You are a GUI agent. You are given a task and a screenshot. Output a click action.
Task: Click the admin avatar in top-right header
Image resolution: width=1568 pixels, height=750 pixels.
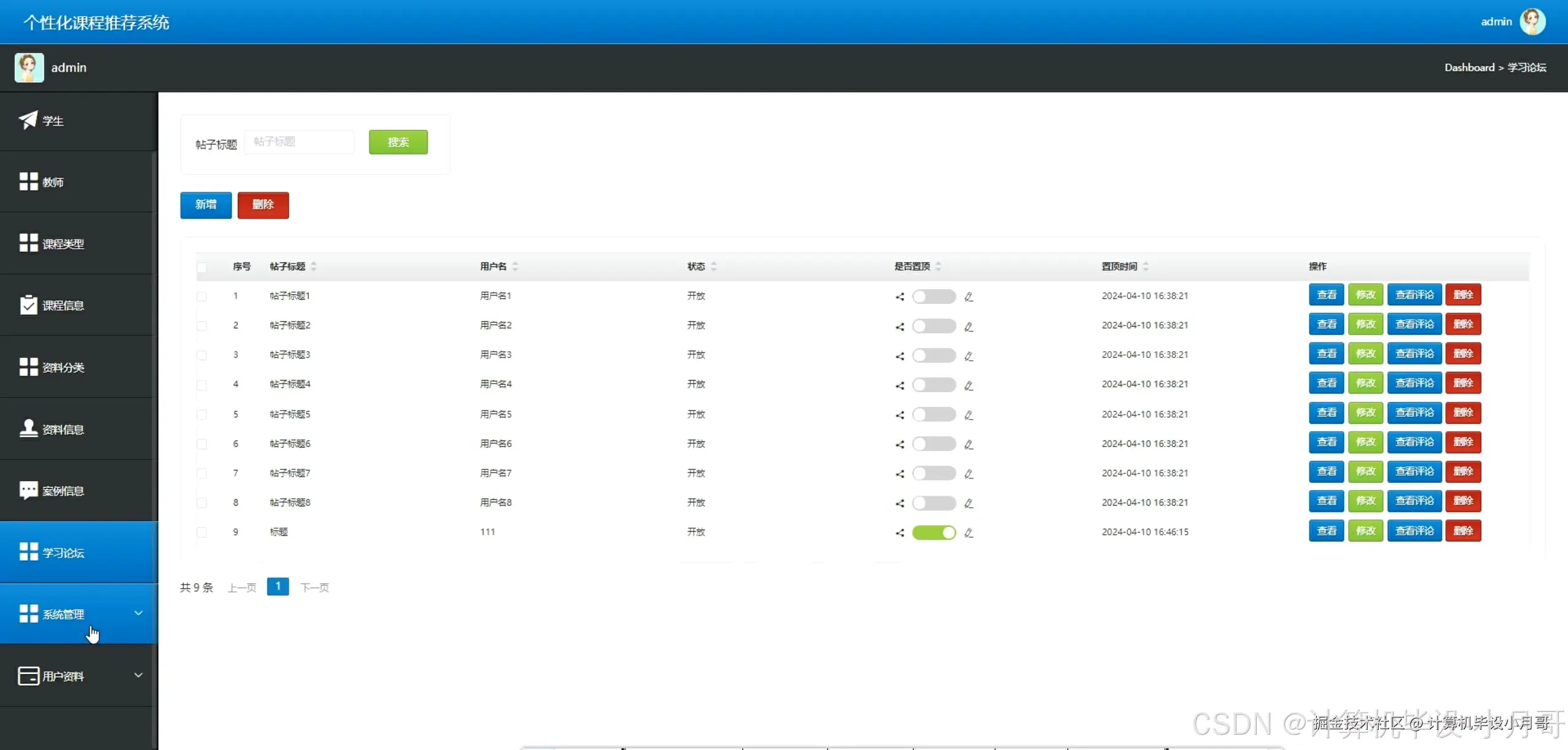click(1532, 21)
